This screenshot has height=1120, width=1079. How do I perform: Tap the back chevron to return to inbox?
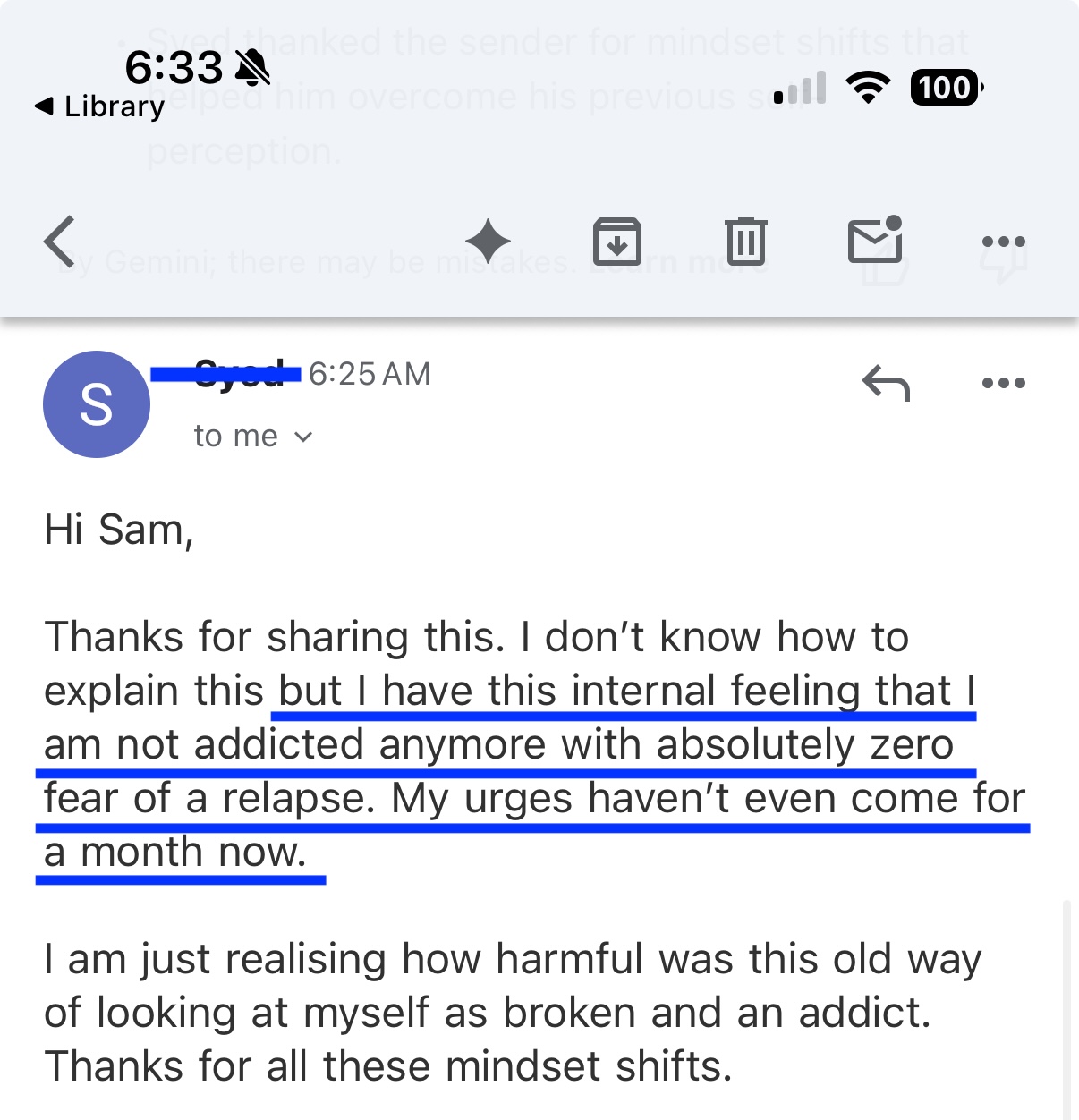(59, 242)
